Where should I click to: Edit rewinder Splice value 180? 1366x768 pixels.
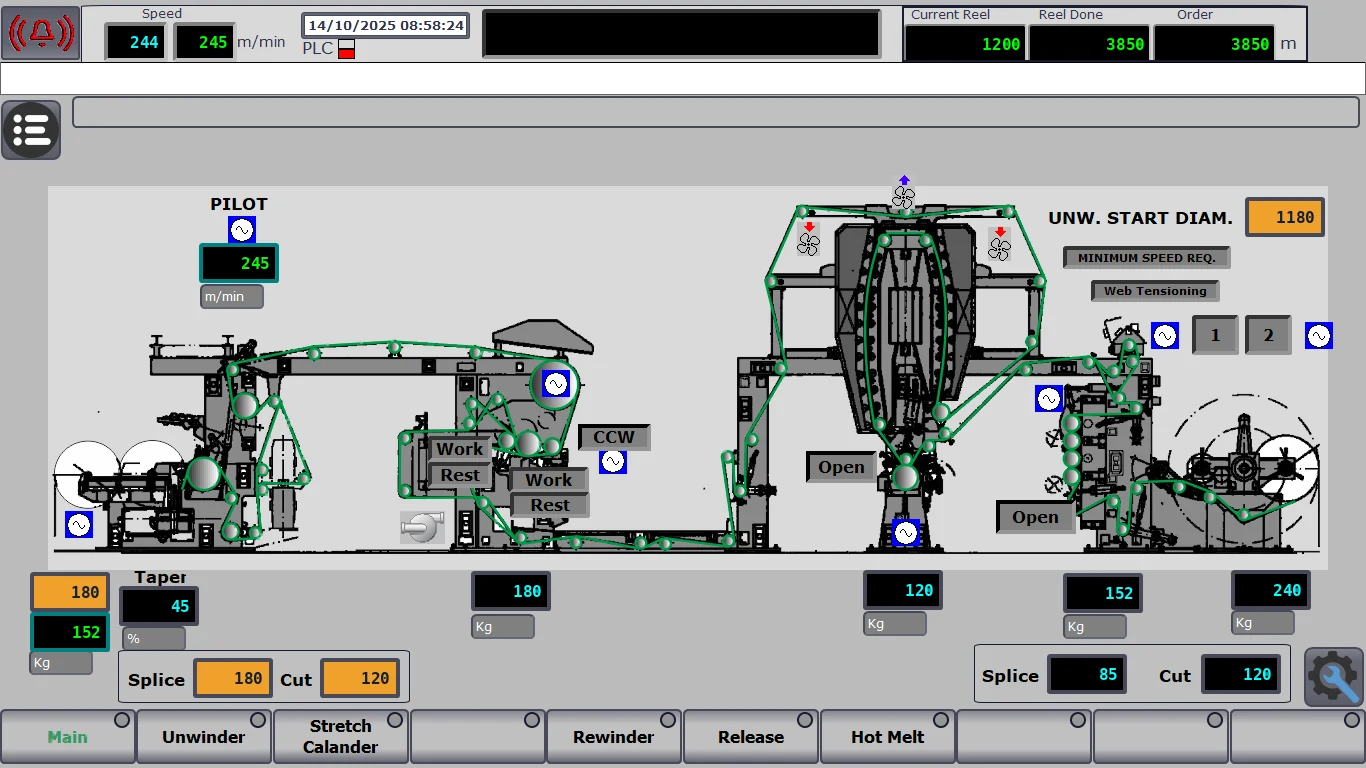232,678
